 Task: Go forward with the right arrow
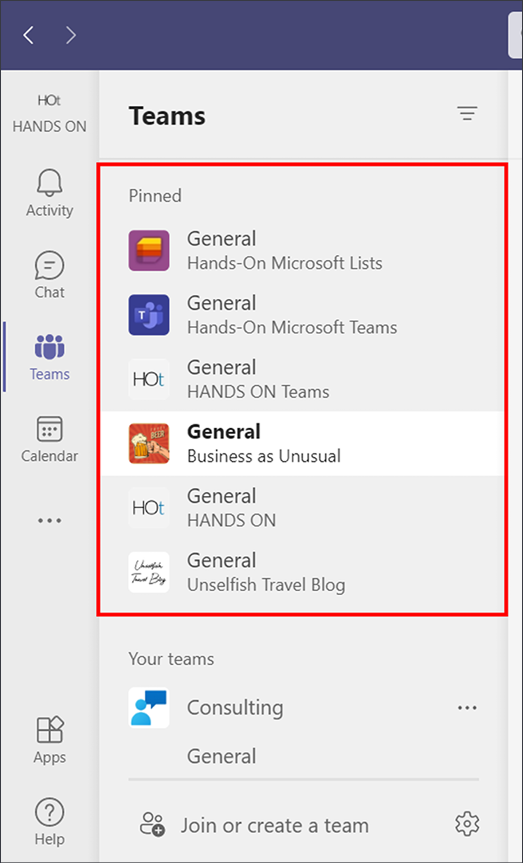pyautogui.click(x=70, y=35)
